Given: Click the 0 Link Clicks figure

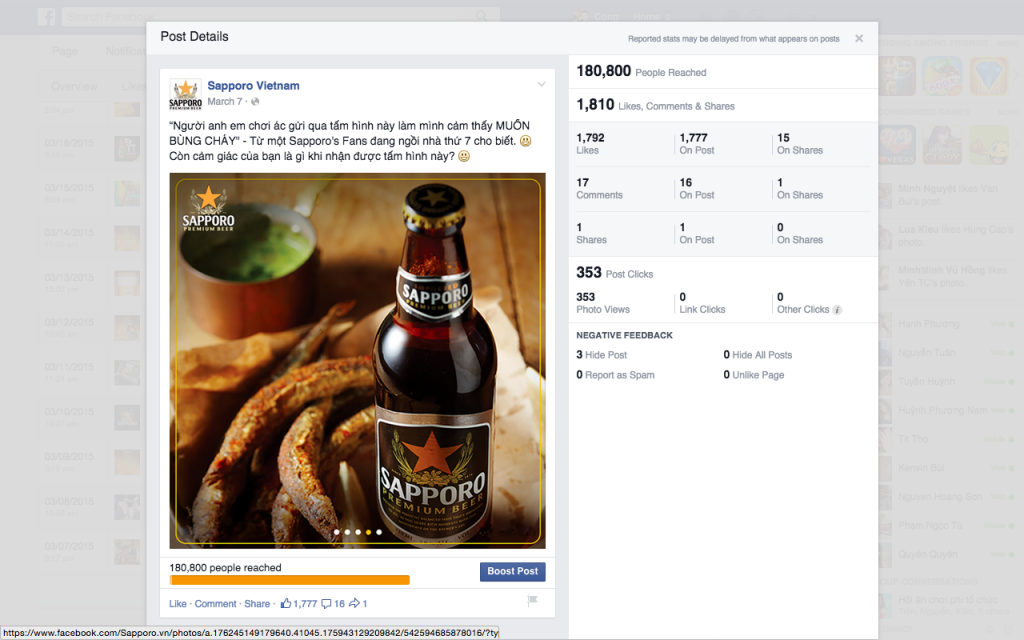Looking at the screenshot, I should coord(702,303).
